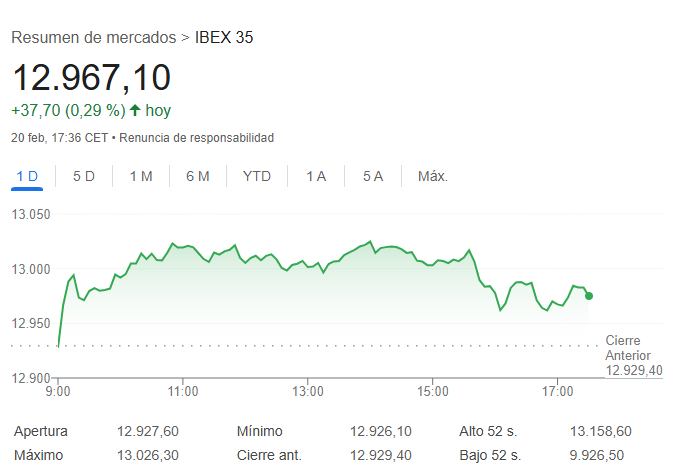Click the Máximo value 13.026,30
Viewport: 688px width, 475px height.
click(x=147, y=455)
